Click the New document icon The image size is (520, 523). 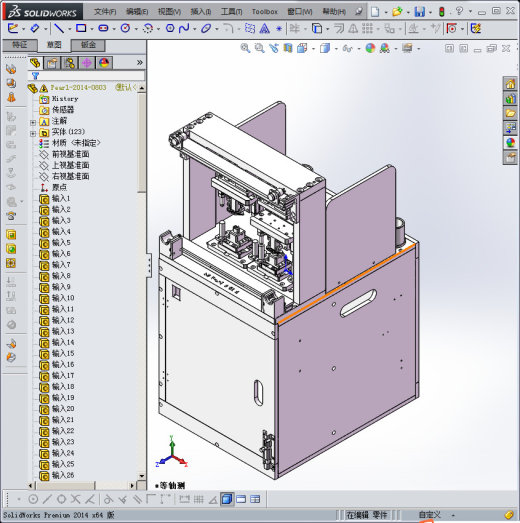pos(375,12)
